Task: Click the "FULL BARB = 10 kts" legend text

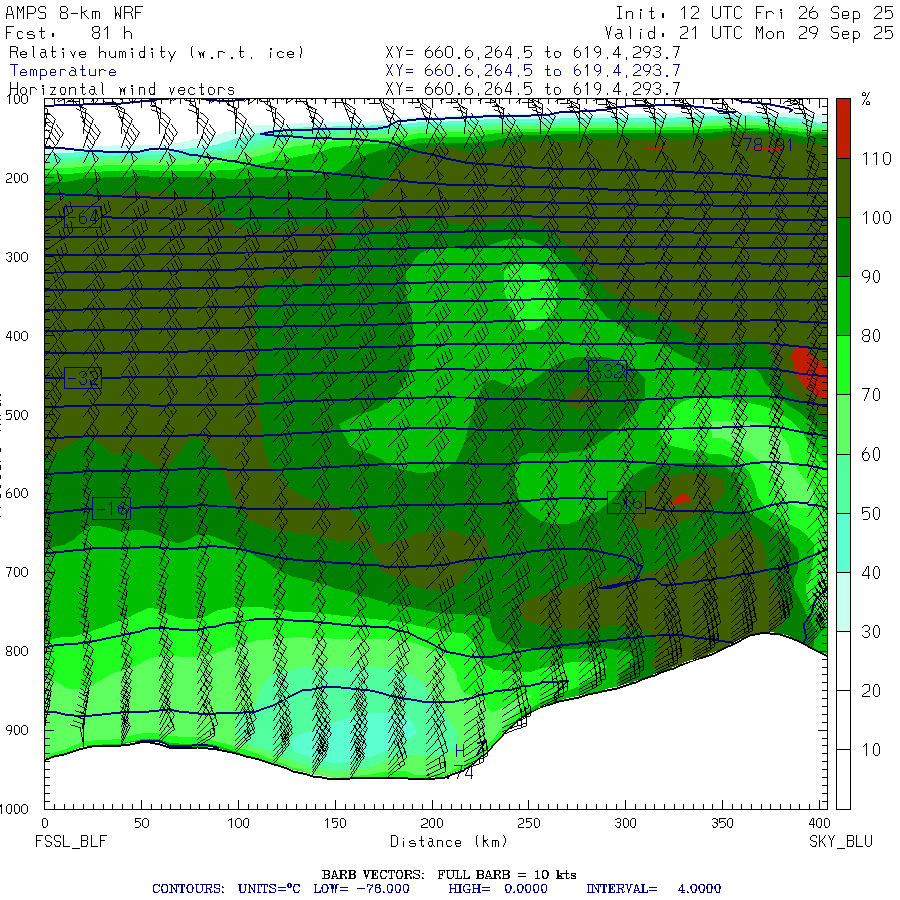Action: click(x=507, y=875)
